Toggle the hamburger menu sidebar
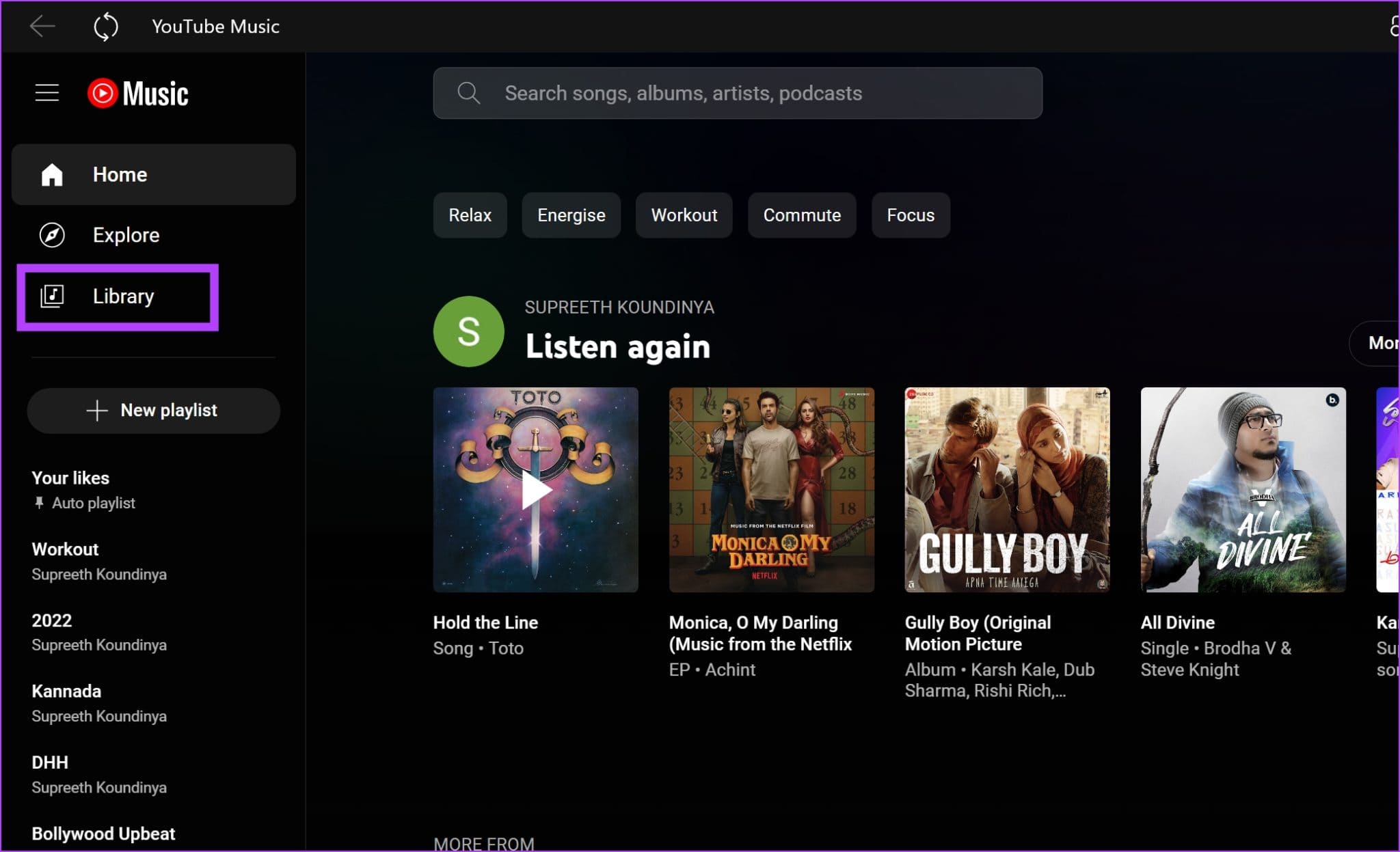 46,92
